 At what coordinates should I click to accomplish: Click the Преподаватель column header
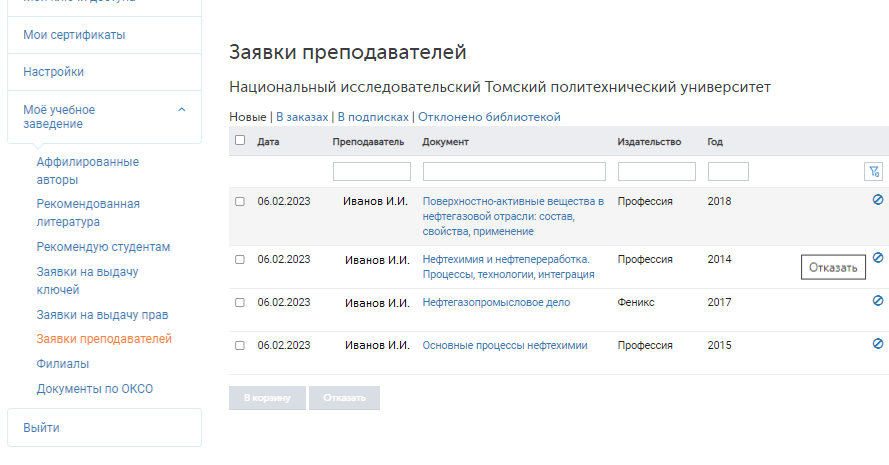click(x=368, y=142)
